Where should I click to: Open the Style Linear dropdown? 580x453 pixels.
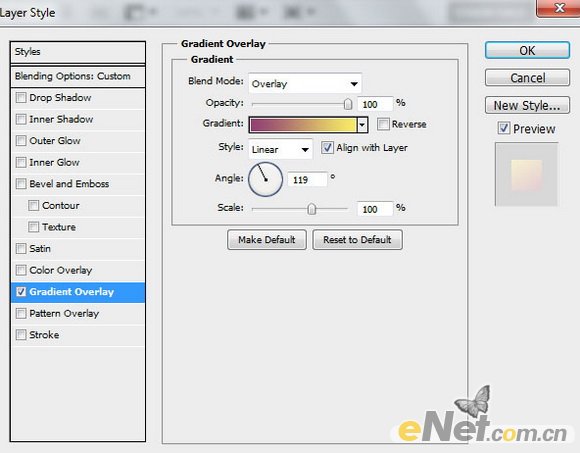coord(280,149)
